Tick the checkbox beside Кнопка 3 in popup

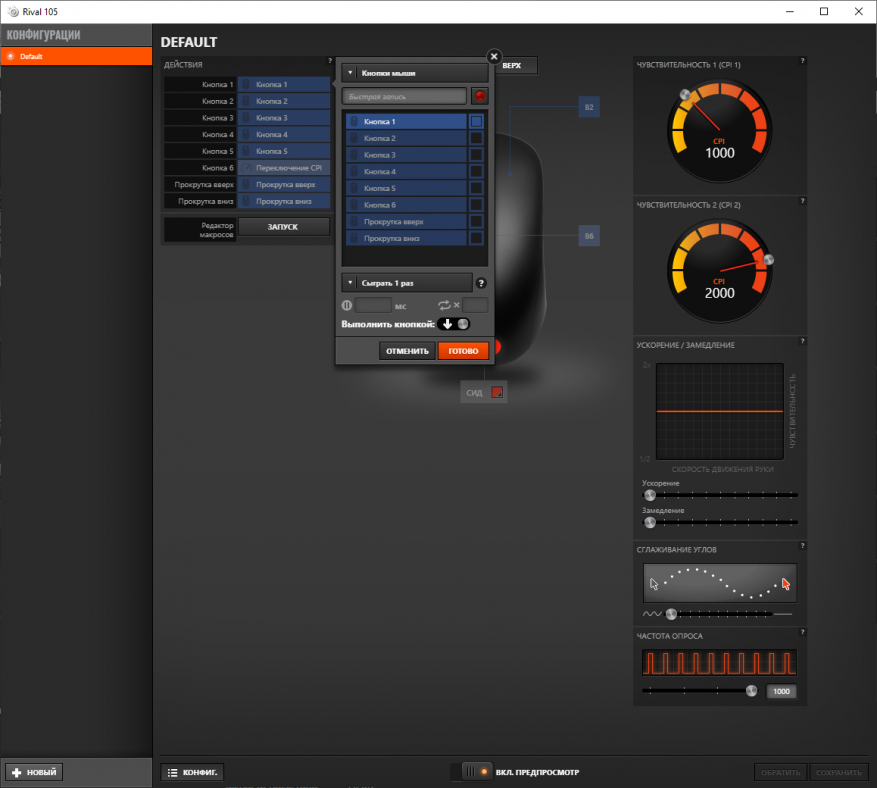coord(476,155)
